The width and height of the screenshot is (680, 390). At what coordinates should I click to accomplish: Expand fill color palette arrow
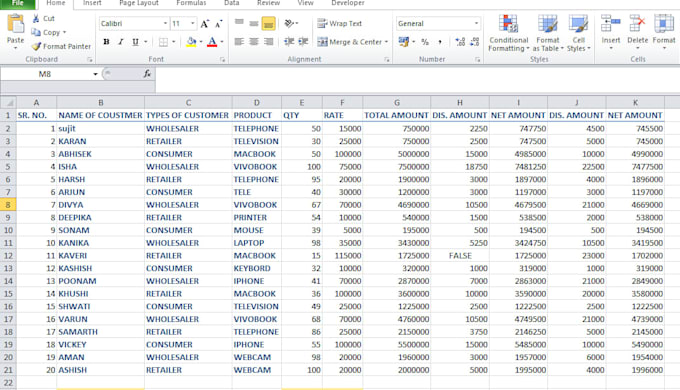click(201, 42)
